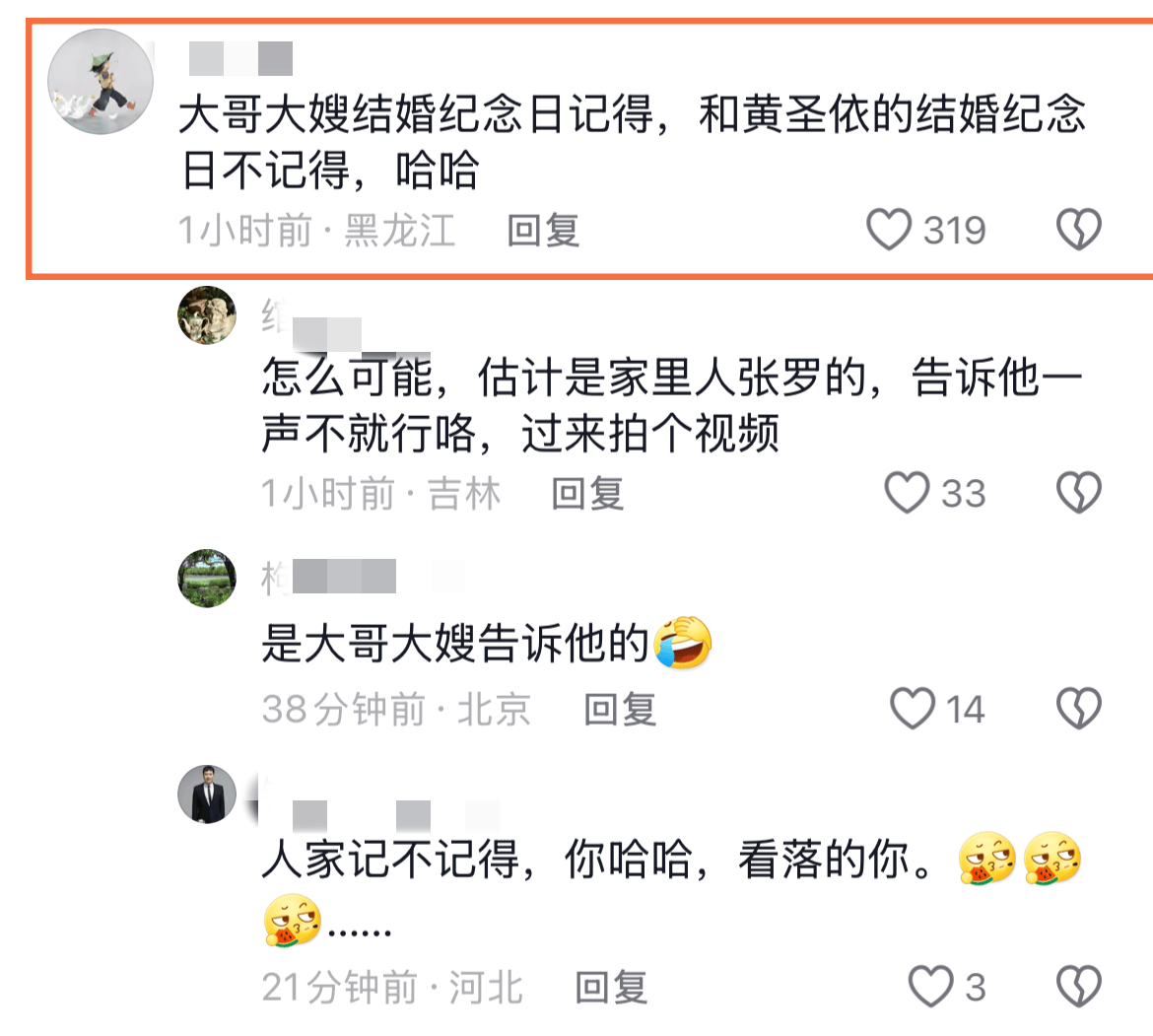This screenshot has width=1153, height=1036.
Task: Open the top commenter's blurred username
Action: coord(240,59)
